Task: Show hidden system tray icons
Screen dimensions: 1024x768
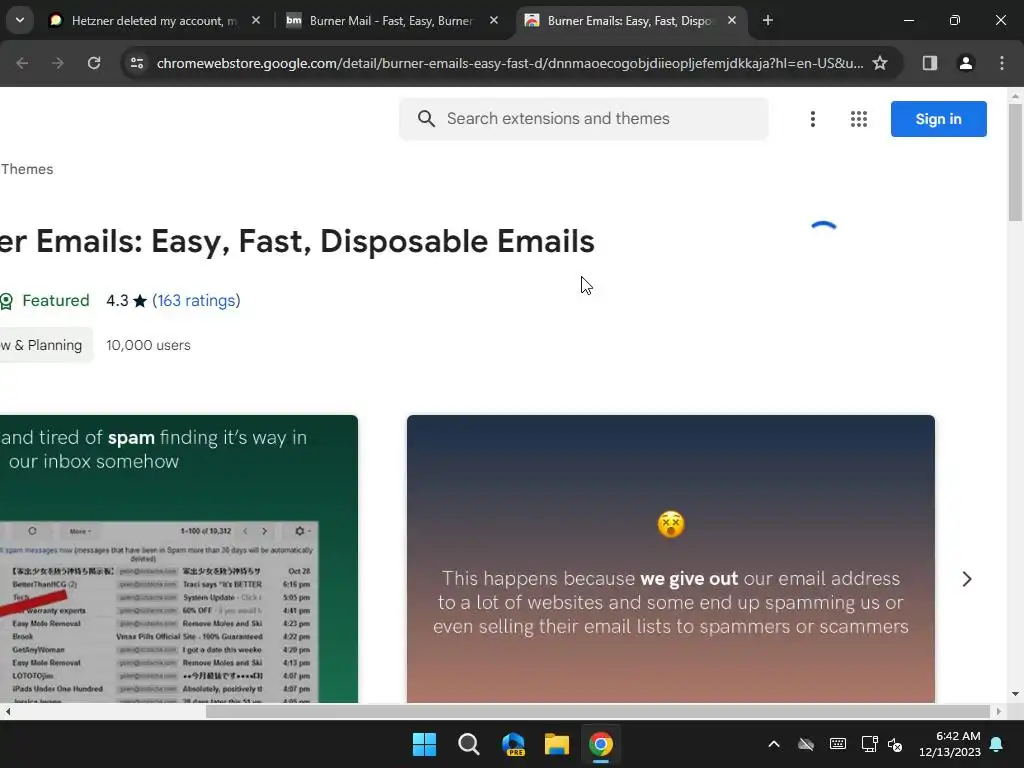Action: point(774,744)
